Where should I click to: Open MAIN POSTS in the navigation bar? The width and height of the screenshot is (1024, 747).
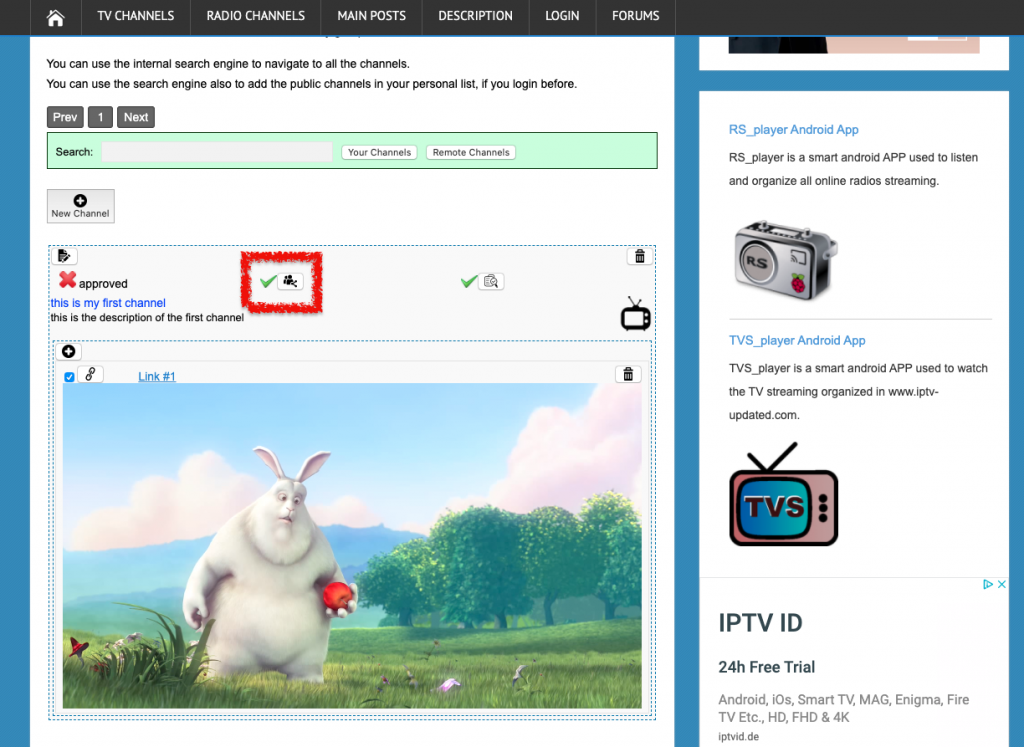point(371,16)
